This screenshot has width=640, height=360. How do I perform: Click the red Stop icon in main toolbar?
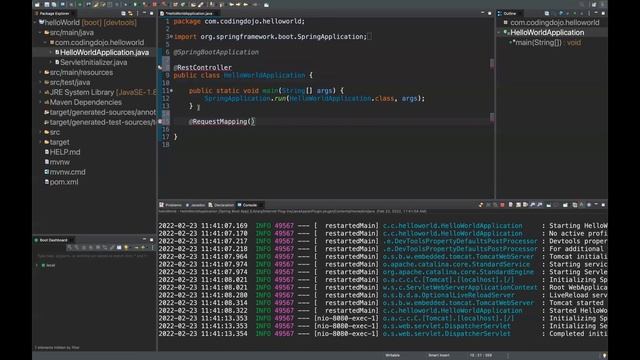155,4
